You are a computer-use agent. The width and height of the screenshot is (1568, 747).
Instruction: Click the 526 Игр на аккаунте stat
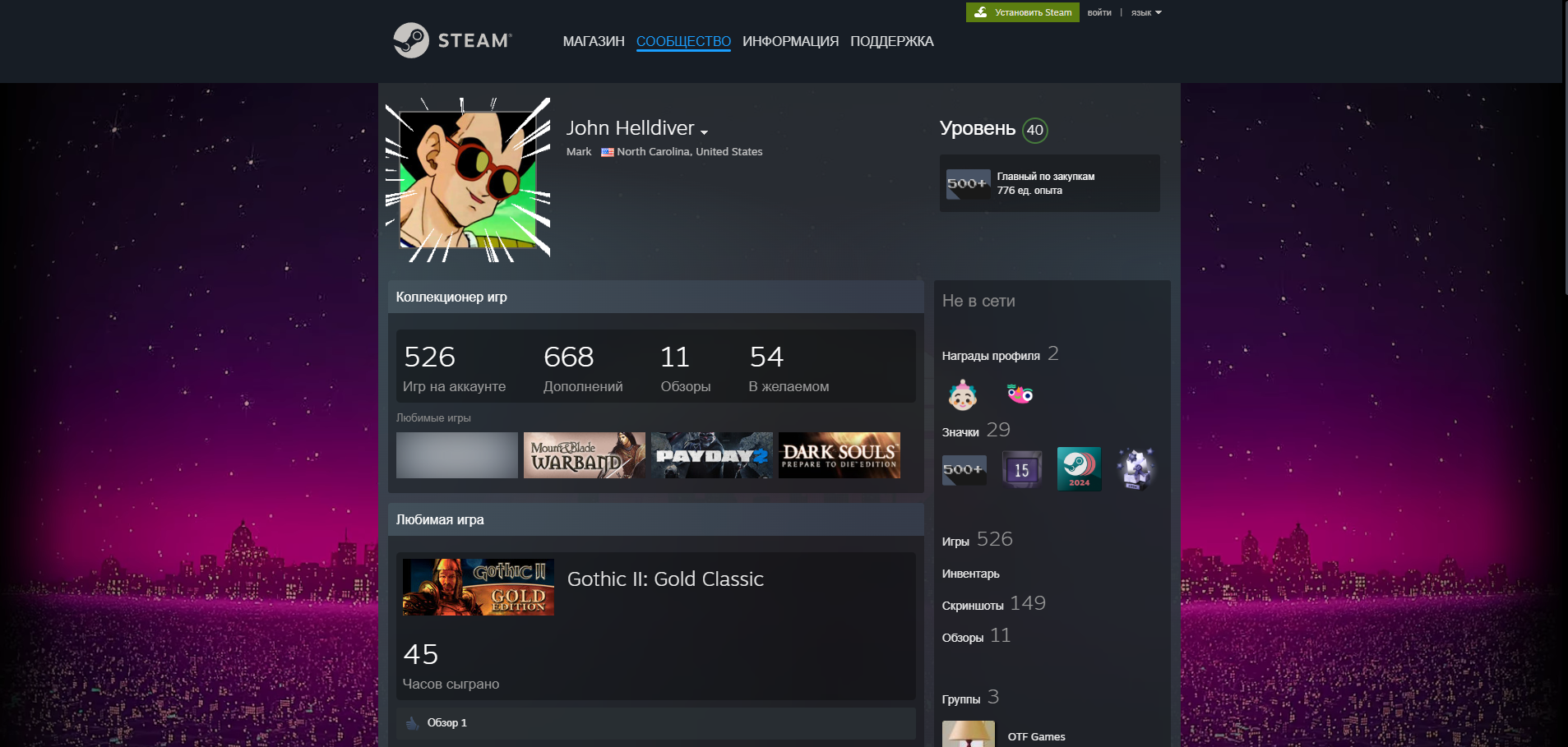click(454, 368)
